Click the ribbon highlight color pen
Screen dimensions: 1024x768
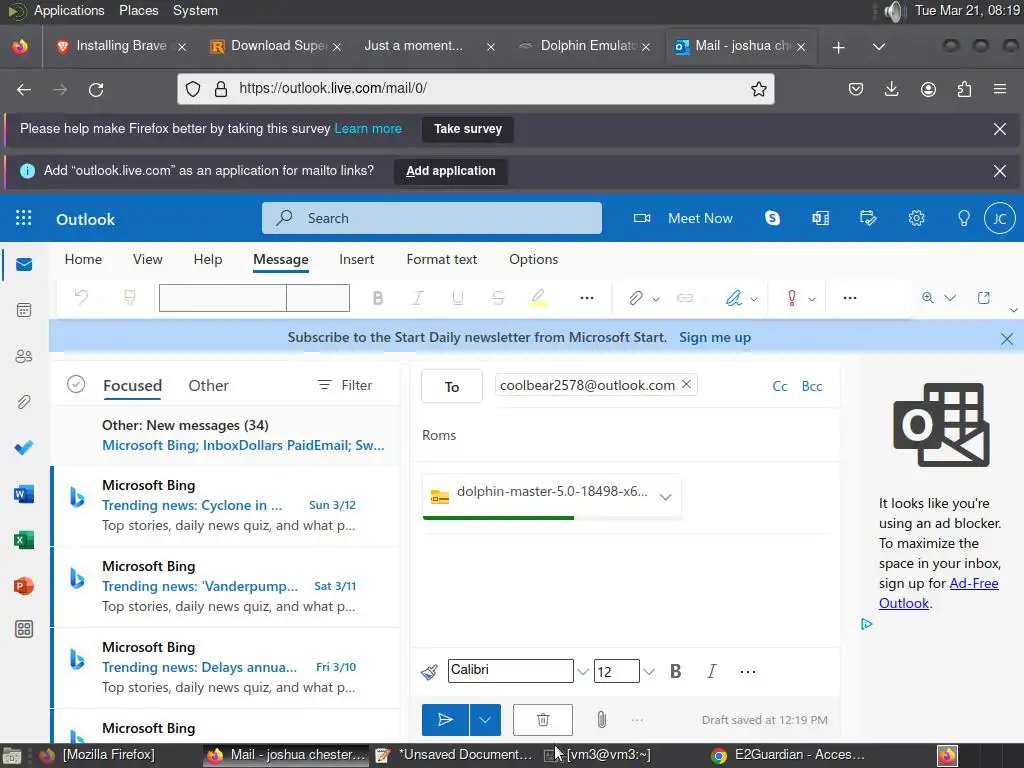(x=537, y=298)
